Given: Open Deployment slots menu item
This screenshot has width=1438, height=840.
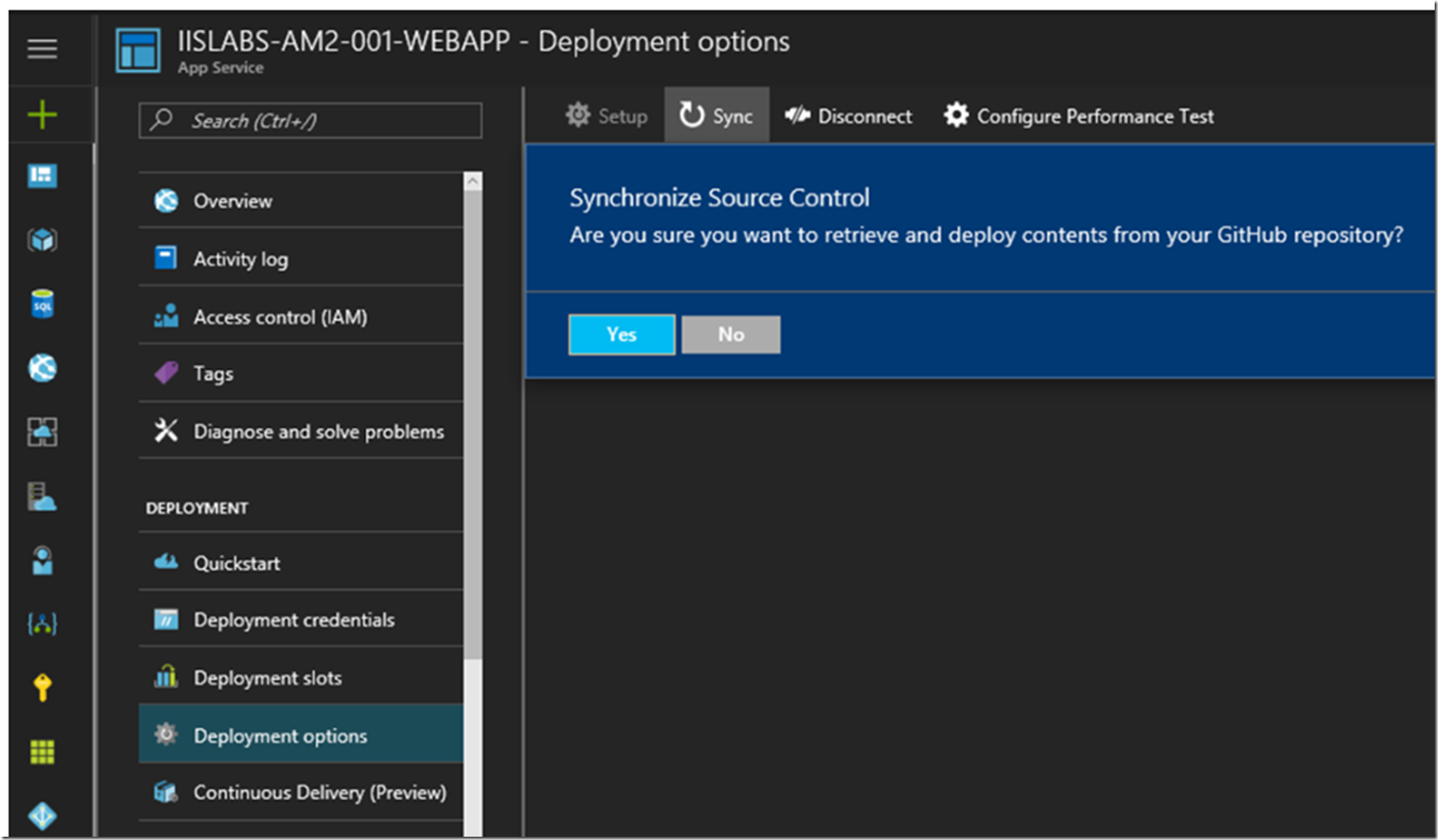Looking at the screenshot, I should coord(301,677).
